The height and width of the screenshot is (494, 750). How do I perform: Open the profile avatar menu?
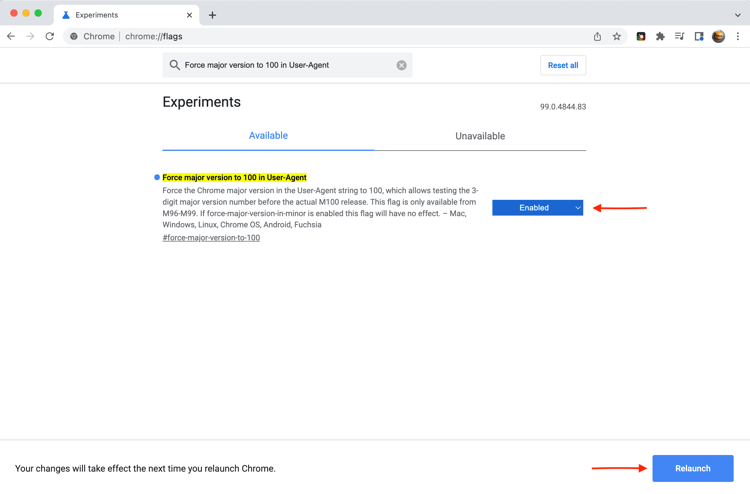pos(718,36)
